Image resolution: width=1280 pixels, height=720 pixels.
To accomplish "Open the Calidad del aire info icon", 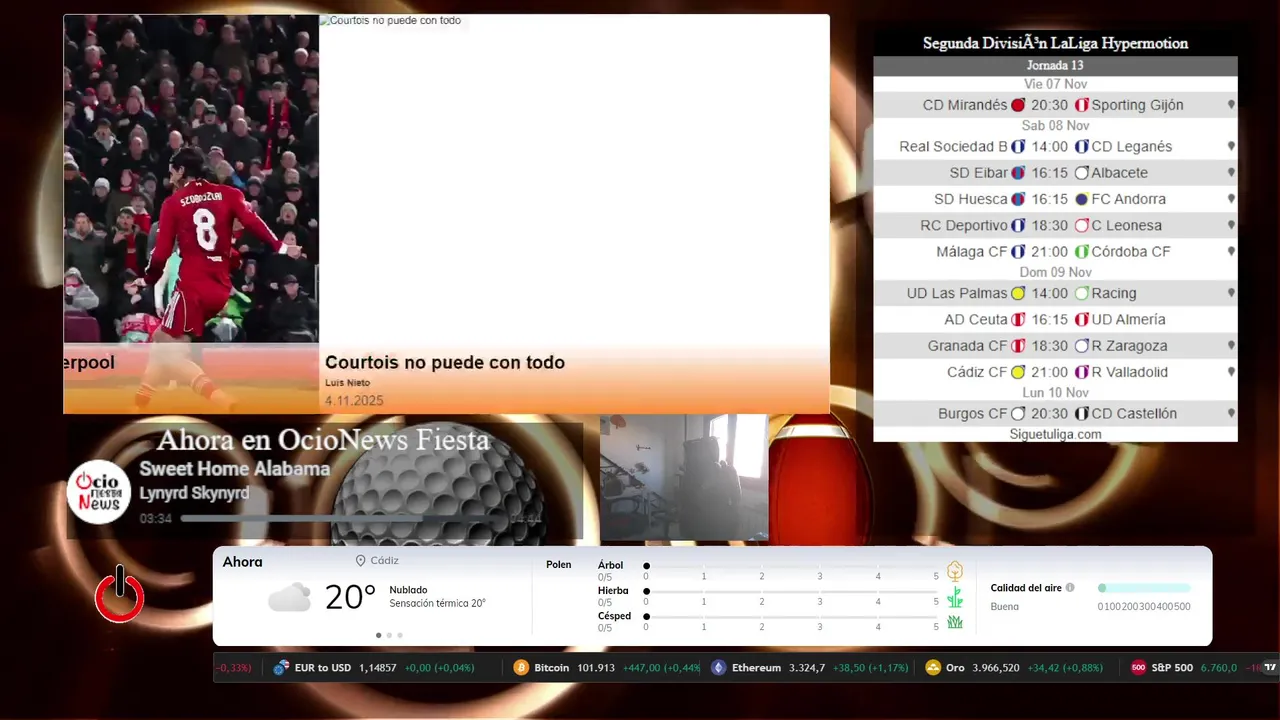I will tap(1070, 588).
